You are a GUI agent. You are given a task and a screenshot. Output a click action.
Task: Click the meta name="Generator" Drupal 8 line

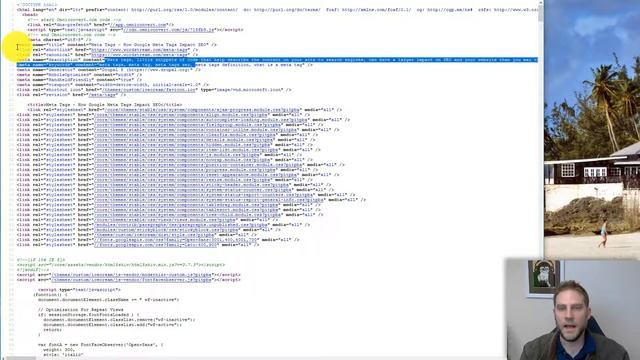109,70
